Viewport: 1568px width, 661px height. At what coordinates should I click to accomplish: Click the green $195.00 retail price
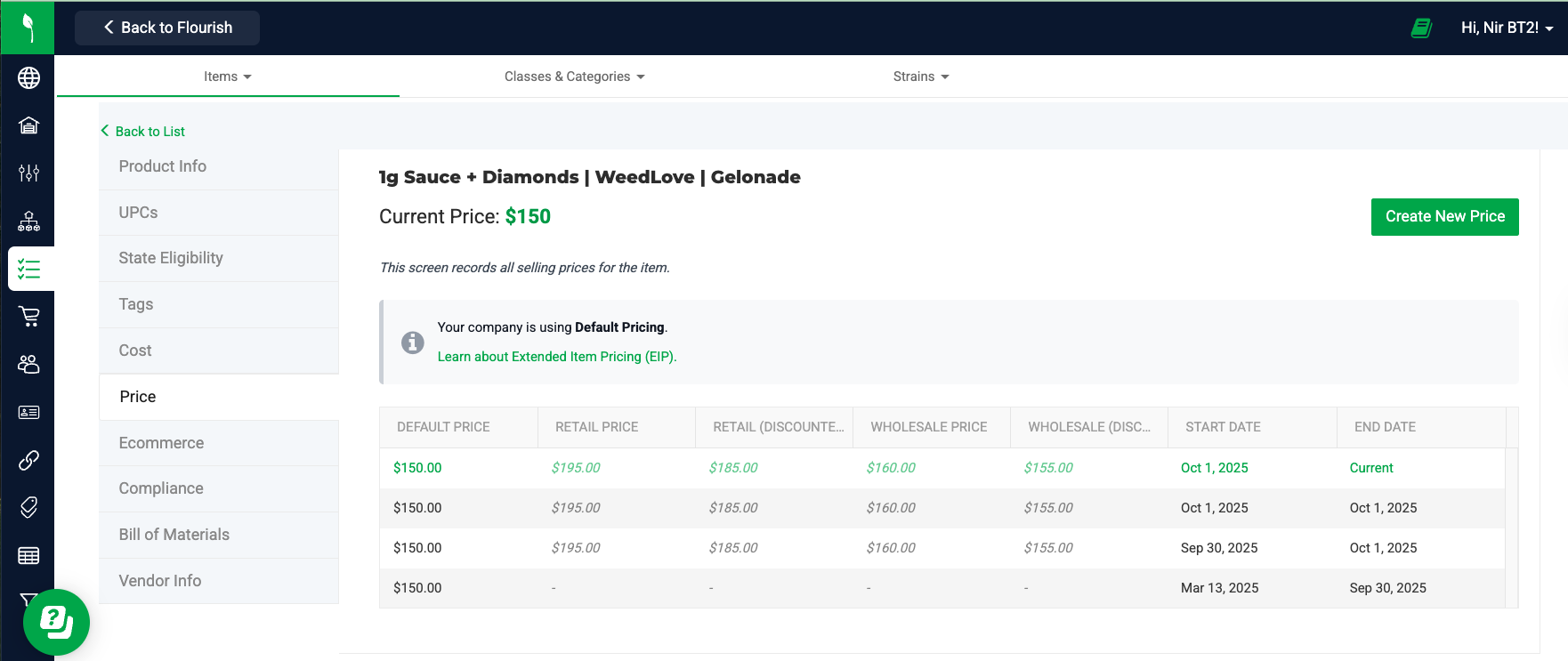click(x=576, y=468)
